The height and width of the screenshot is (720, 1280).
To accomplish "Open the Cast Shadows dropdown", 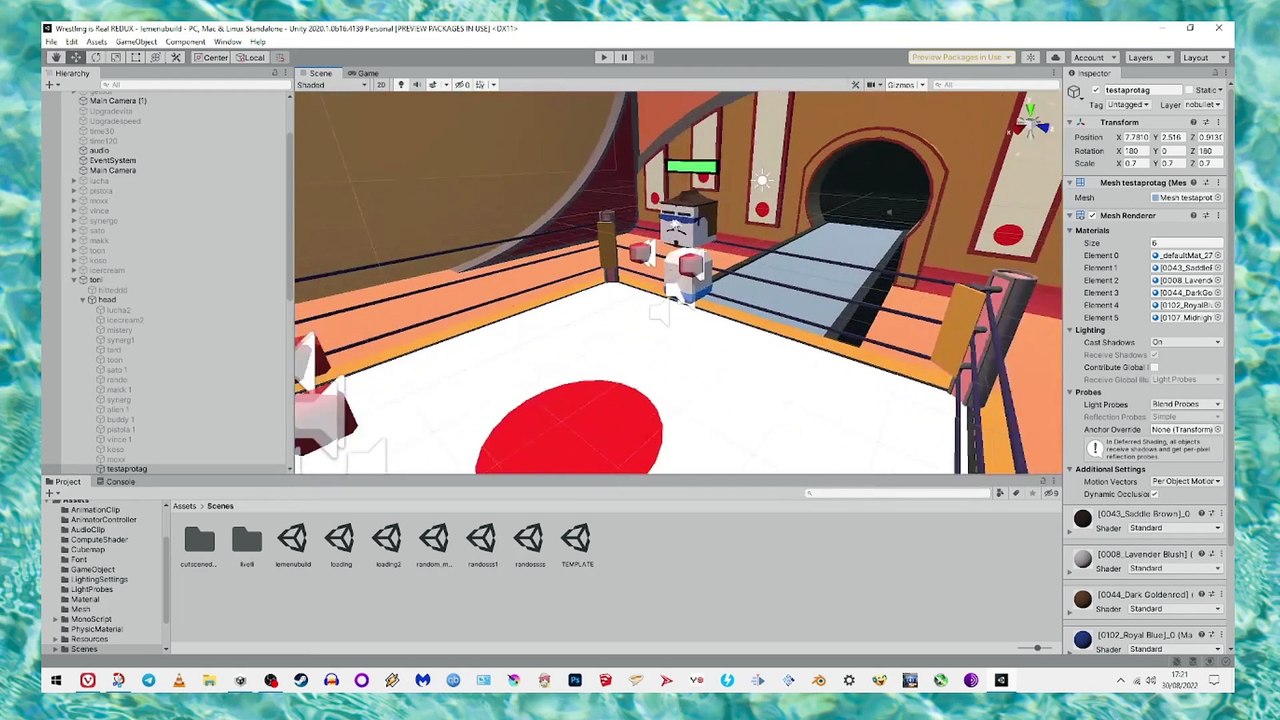I will click(x=1186, y=343).
